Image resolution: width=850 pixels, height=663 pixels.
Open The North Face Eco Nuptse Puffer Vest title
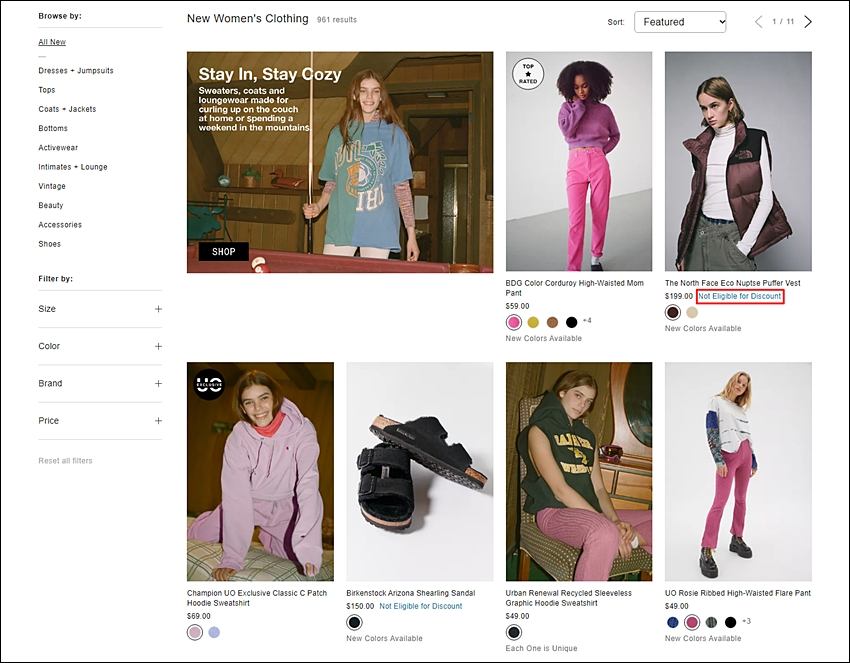point(733,283)
